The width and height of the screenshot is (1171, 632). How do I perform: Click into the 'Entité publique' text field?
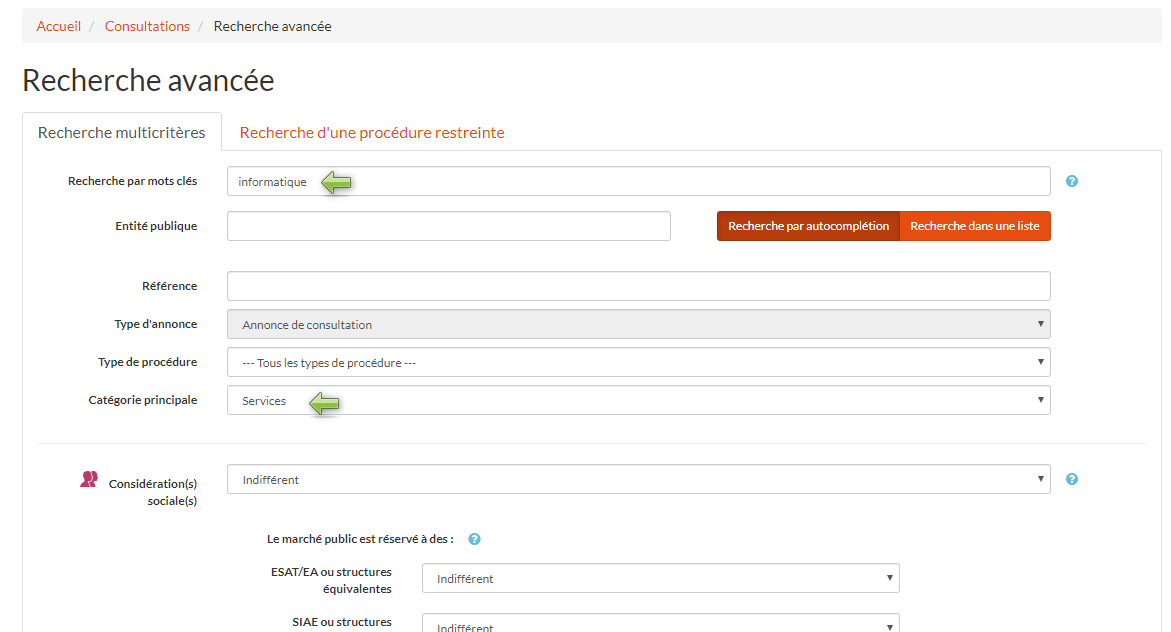click(448, 226)
